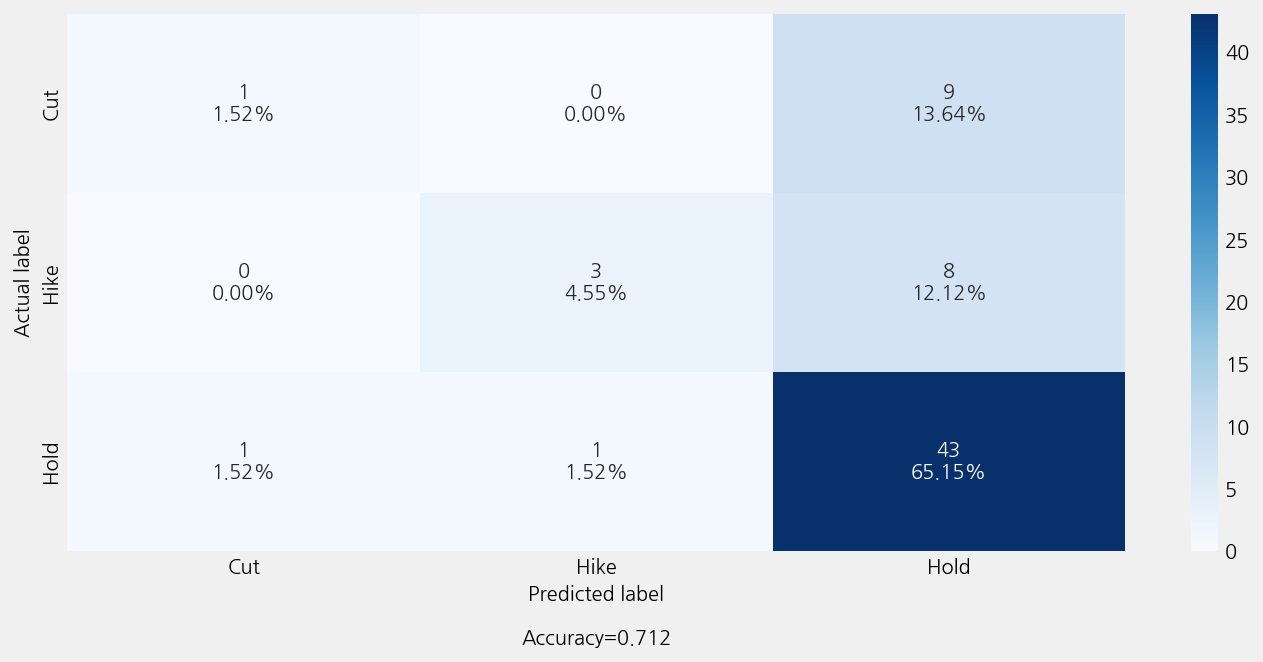Image resolution: width=1263 pixels, height=662 pixels.
Task: Click the cell showing 9 (13.64%)
Action: (948, 103)
